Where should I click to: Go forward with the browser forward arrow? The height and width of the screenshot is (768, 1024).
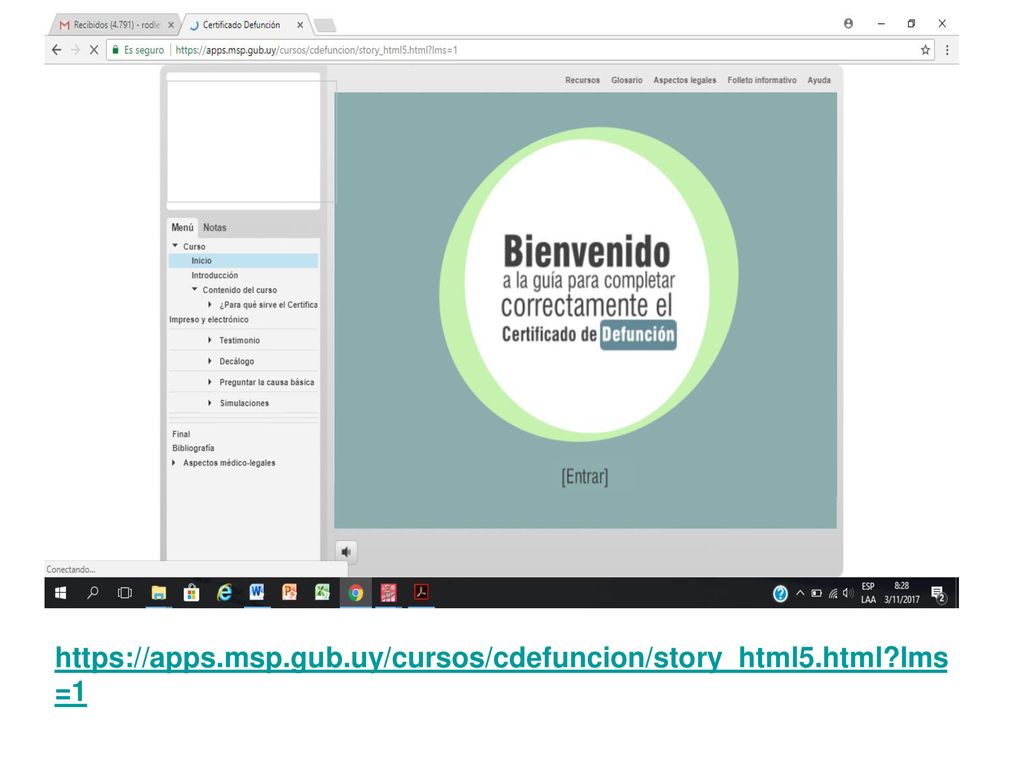(75, 50)
